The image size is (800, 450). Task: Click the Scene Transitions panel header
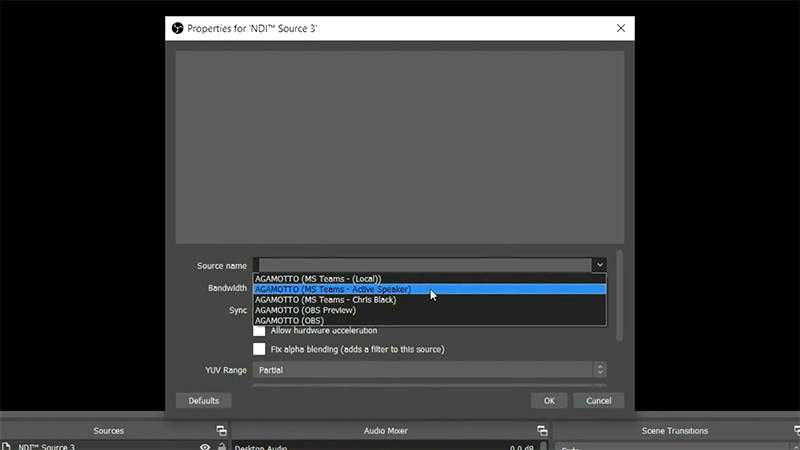tap(674, 431)
